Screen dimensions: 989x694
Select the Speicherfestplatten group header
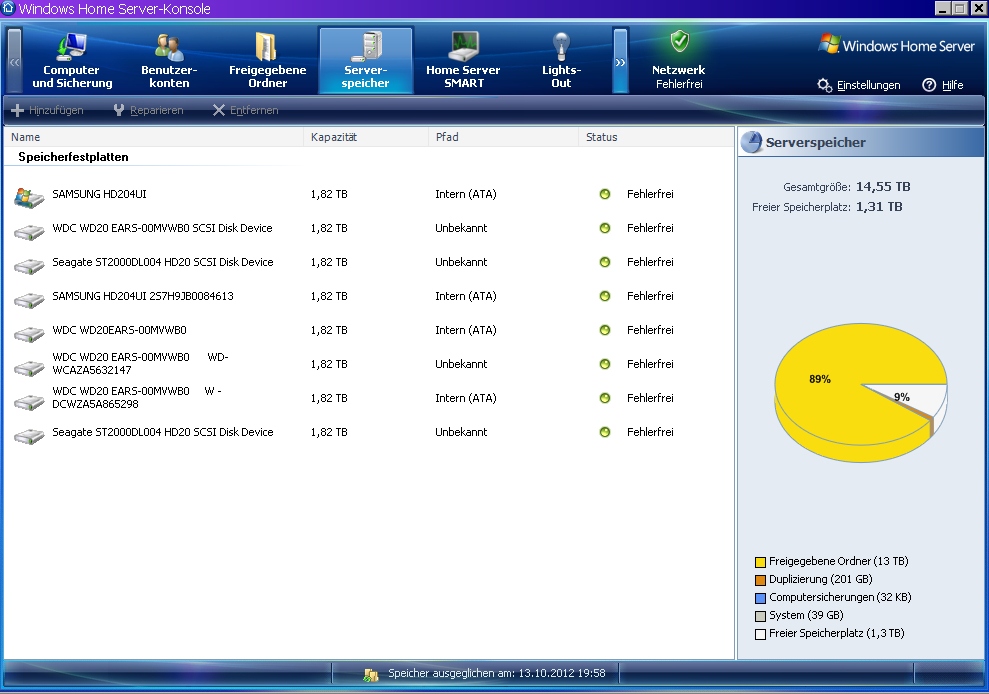73,157
